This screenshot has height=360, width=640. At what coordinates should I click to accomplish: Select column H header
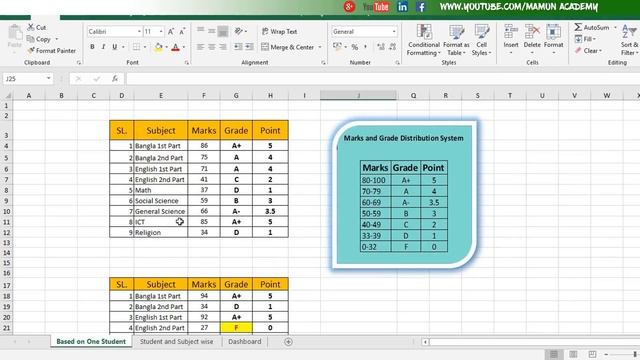point(270,96)
